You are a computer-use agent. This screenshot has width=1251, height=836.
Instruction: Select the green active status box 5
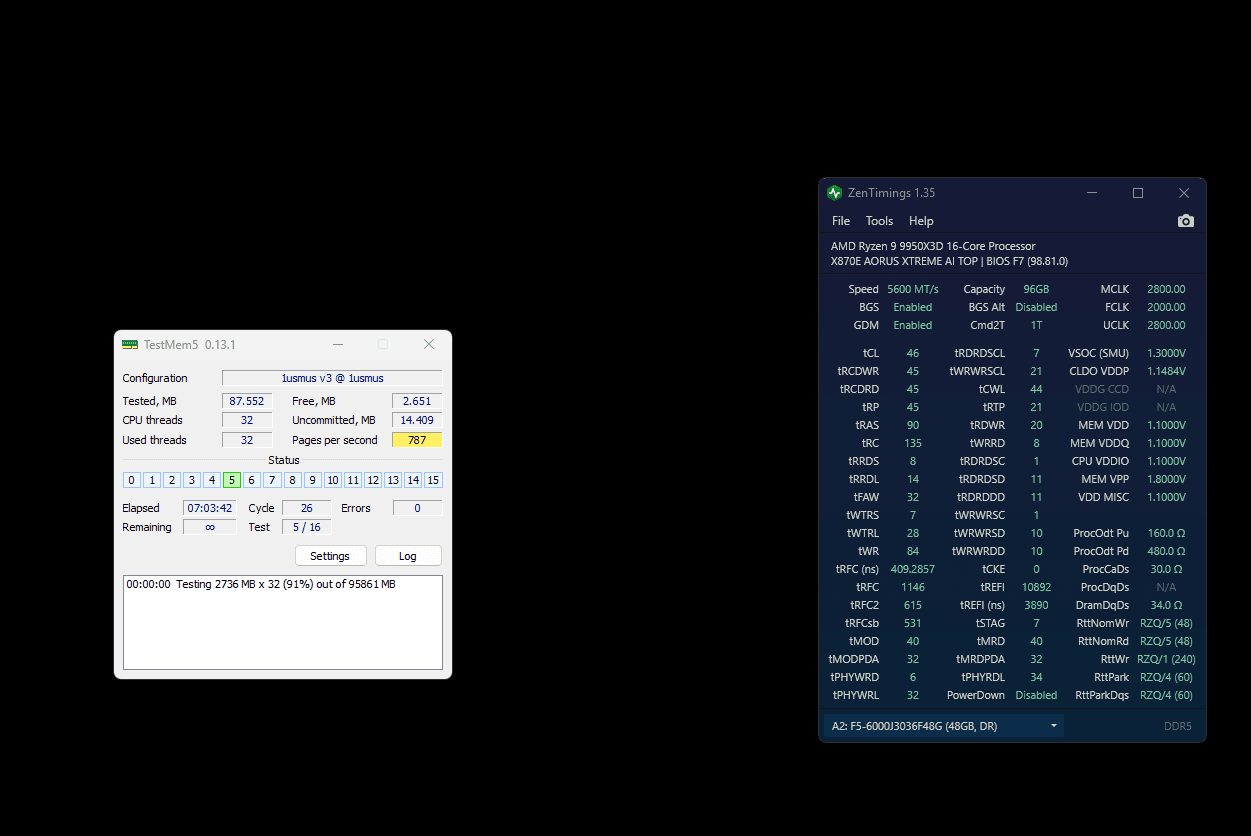pos(232,480)
